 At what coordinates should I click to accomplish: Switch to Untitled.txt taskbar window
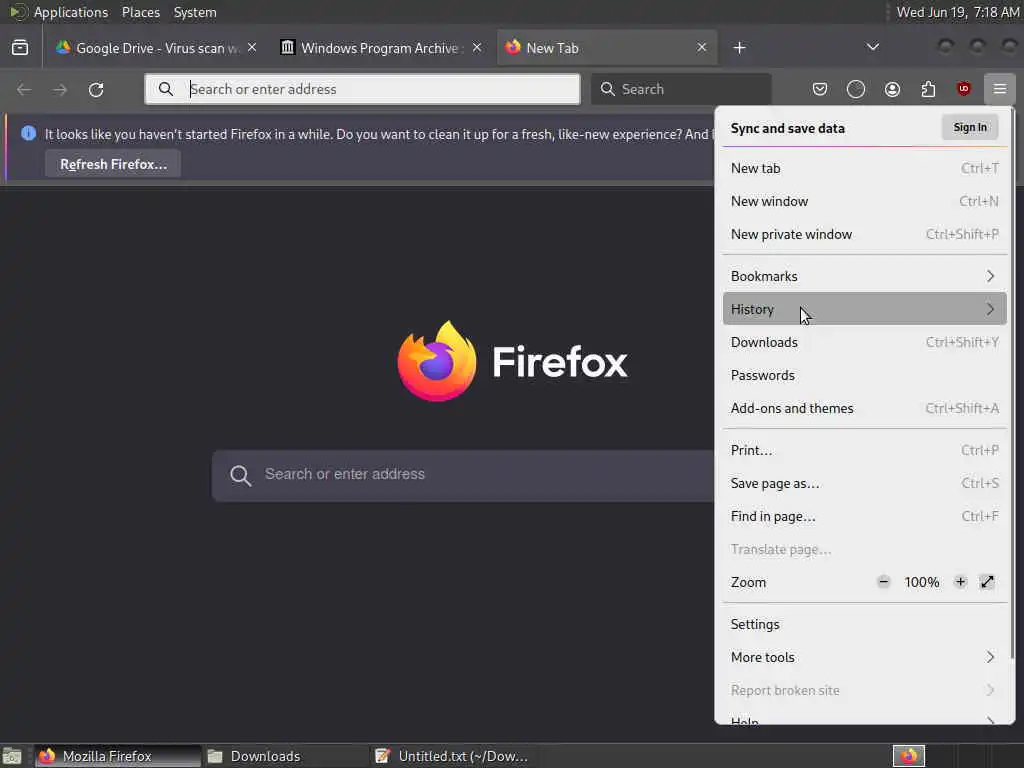tap(452, 756)
